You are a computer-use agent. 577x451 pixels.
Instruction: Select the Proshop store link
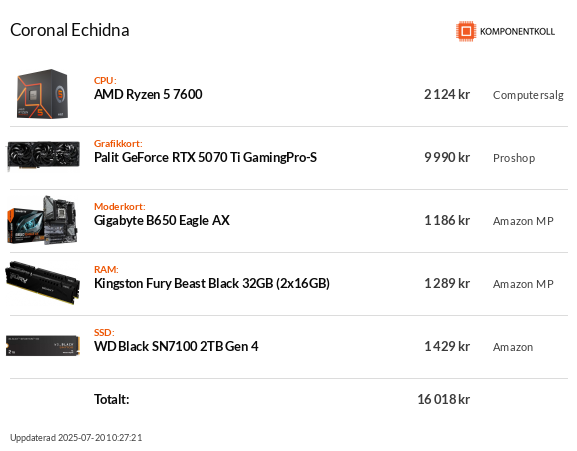(514, 158)
